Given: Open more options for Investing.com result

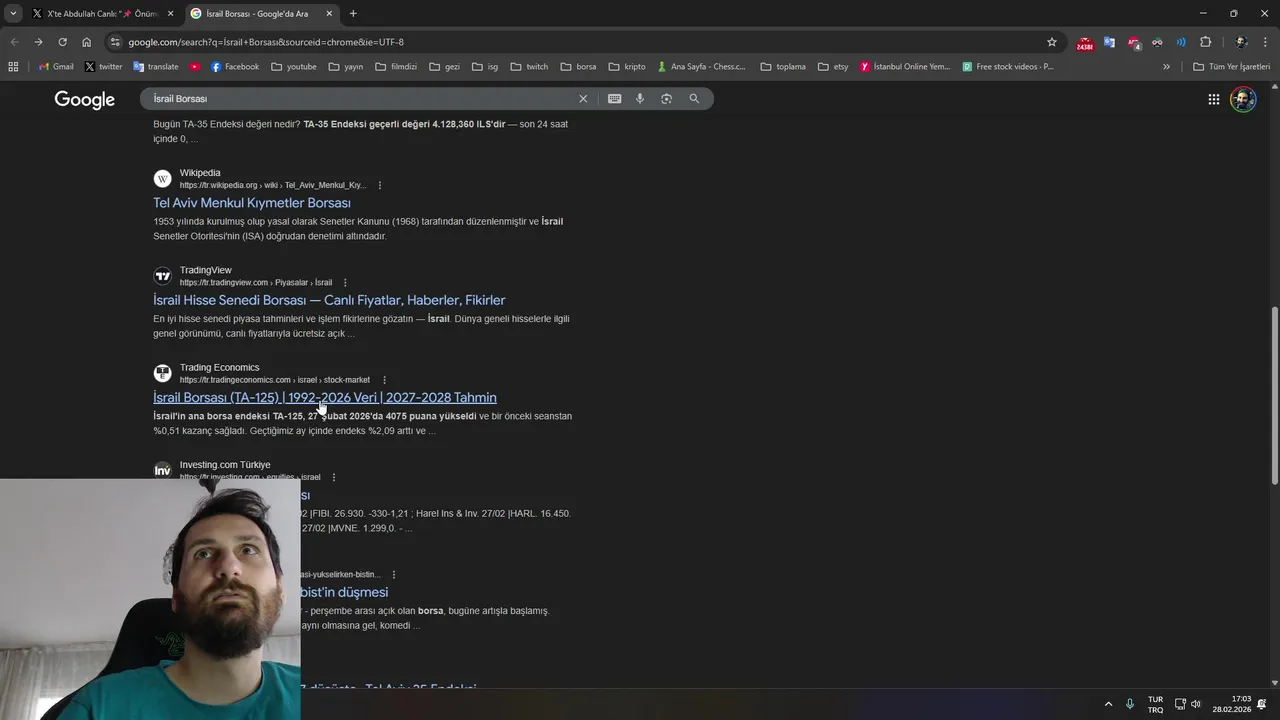Looking at the screenshot, I should (334, 478).
